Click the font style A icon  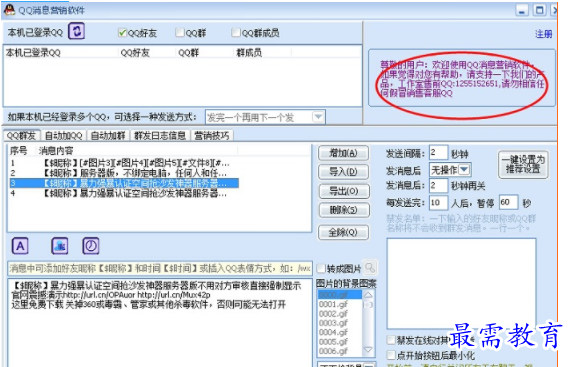(x=20, y=246)
